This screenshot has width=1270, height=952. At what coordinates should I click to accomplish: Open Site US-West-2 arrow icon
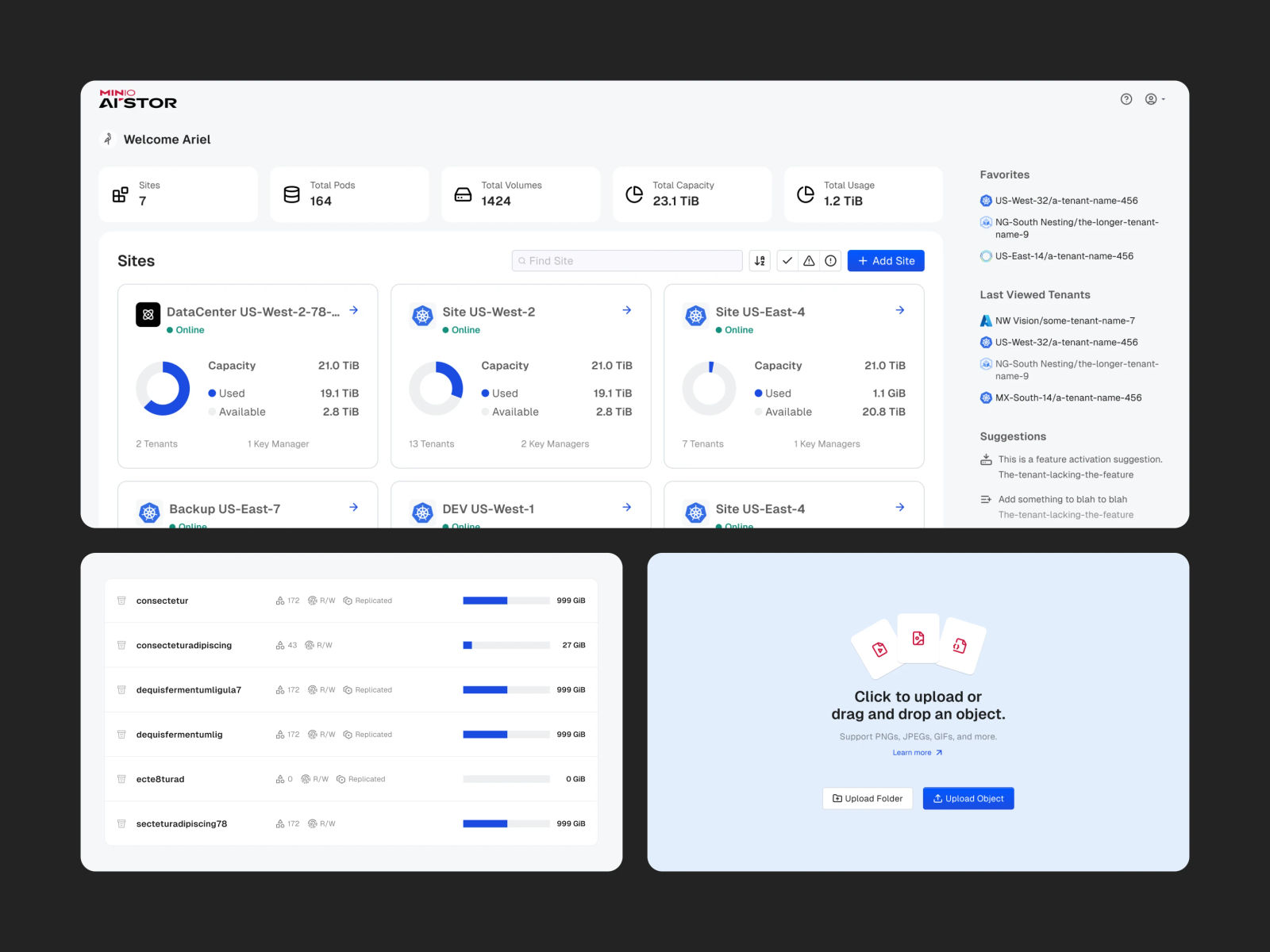(627, 310)
